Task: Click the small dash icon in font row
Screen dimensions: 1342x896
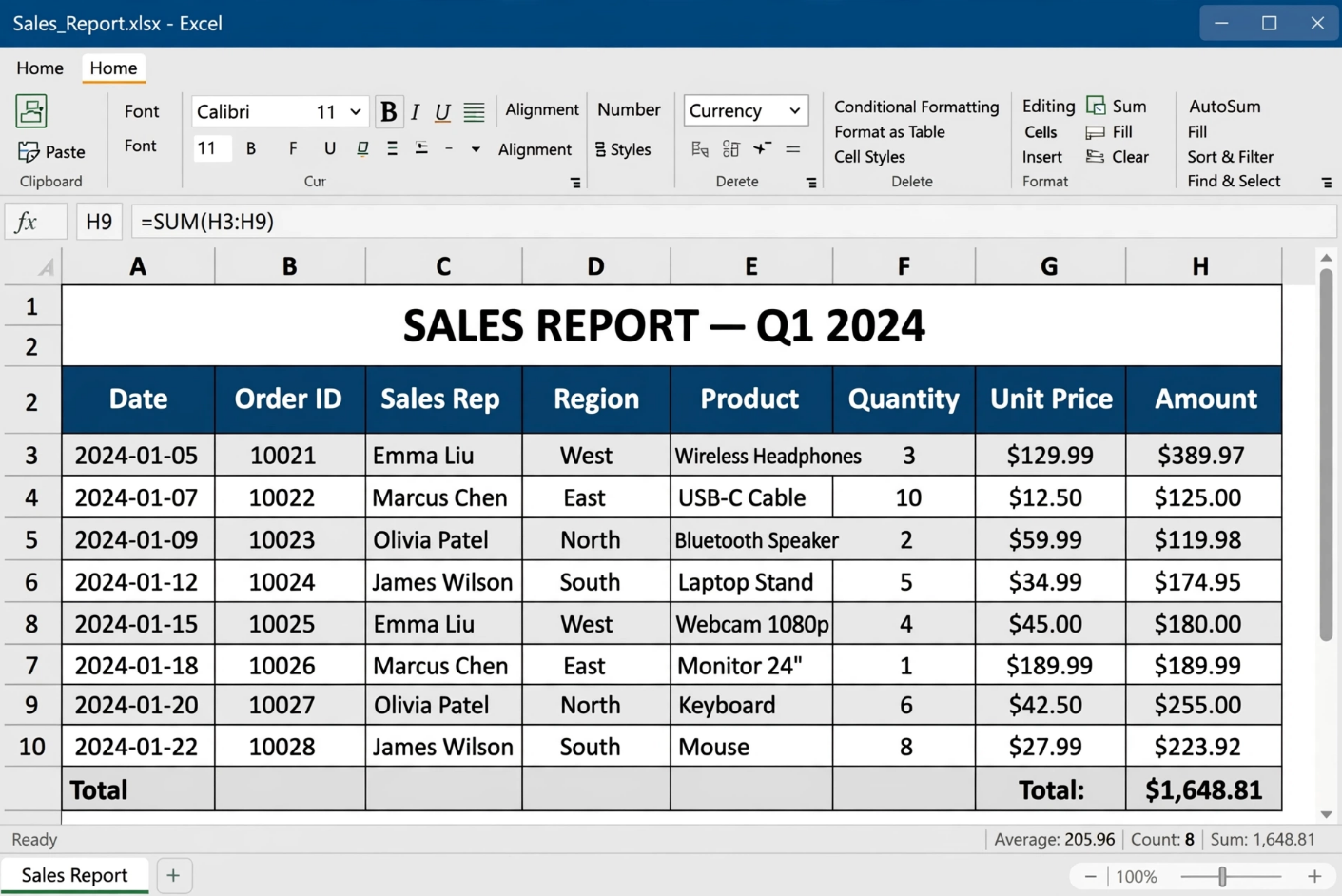Action: coord(449,148)
